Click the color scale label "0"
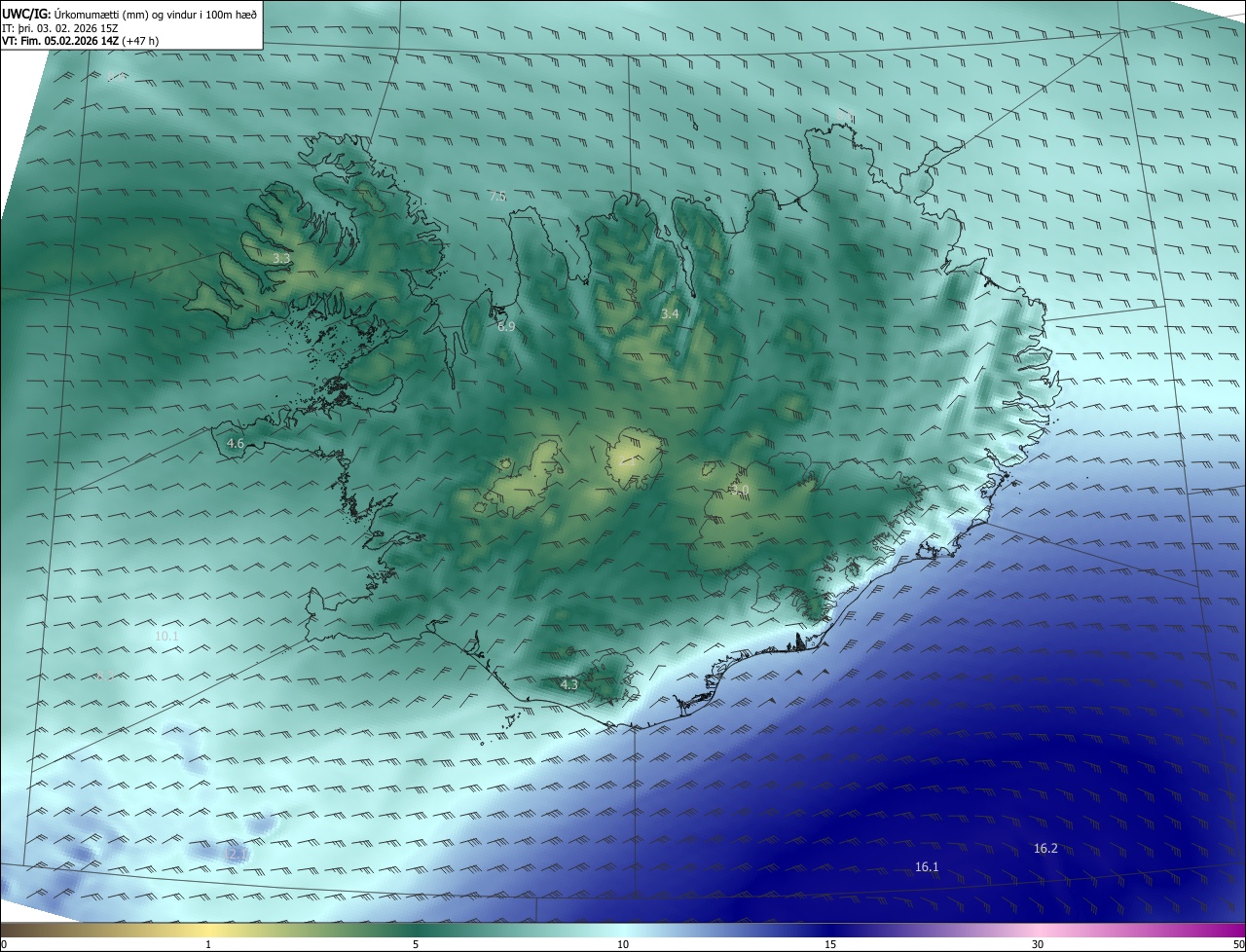The width and height of the screenshot is (1246, 952). tap(4, 944)
